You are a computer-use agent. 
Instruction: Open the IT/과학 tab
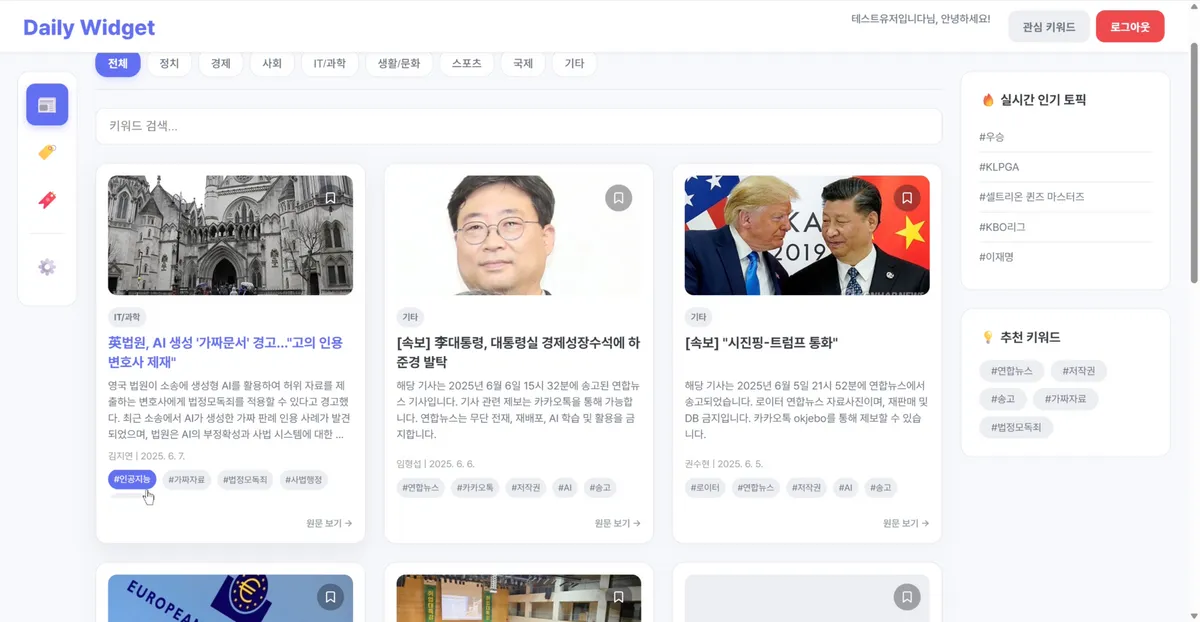click(329, 62)
